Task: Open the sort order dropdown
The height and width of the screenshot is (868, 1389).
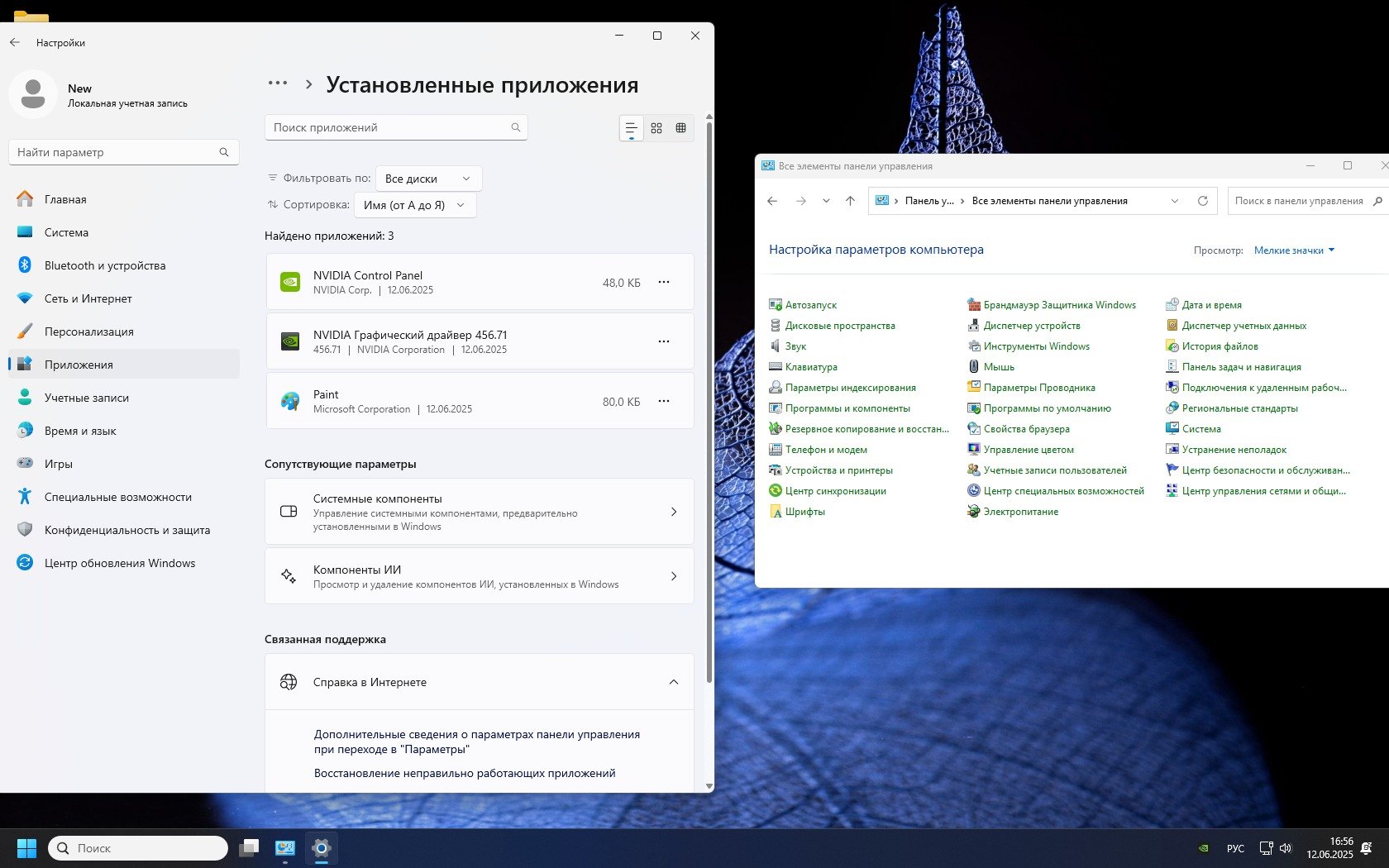Action: click(x=414, y=205)
